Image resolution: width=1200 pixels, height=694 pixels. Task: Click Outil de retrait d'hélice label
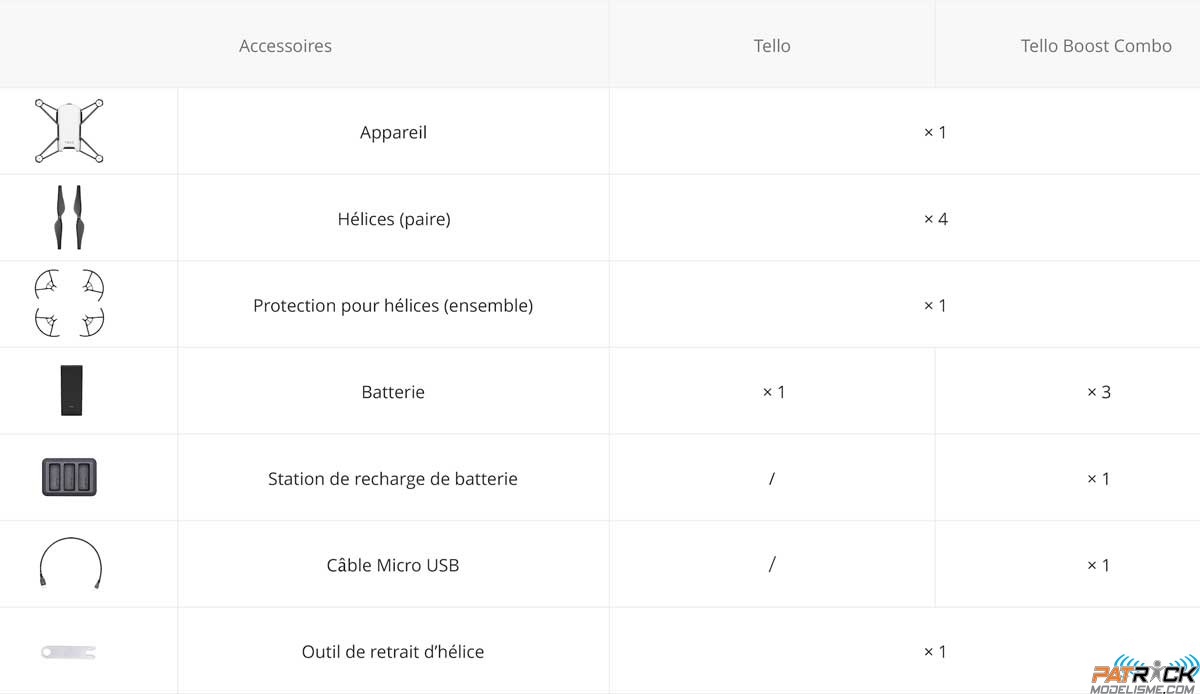pos(393,652)
